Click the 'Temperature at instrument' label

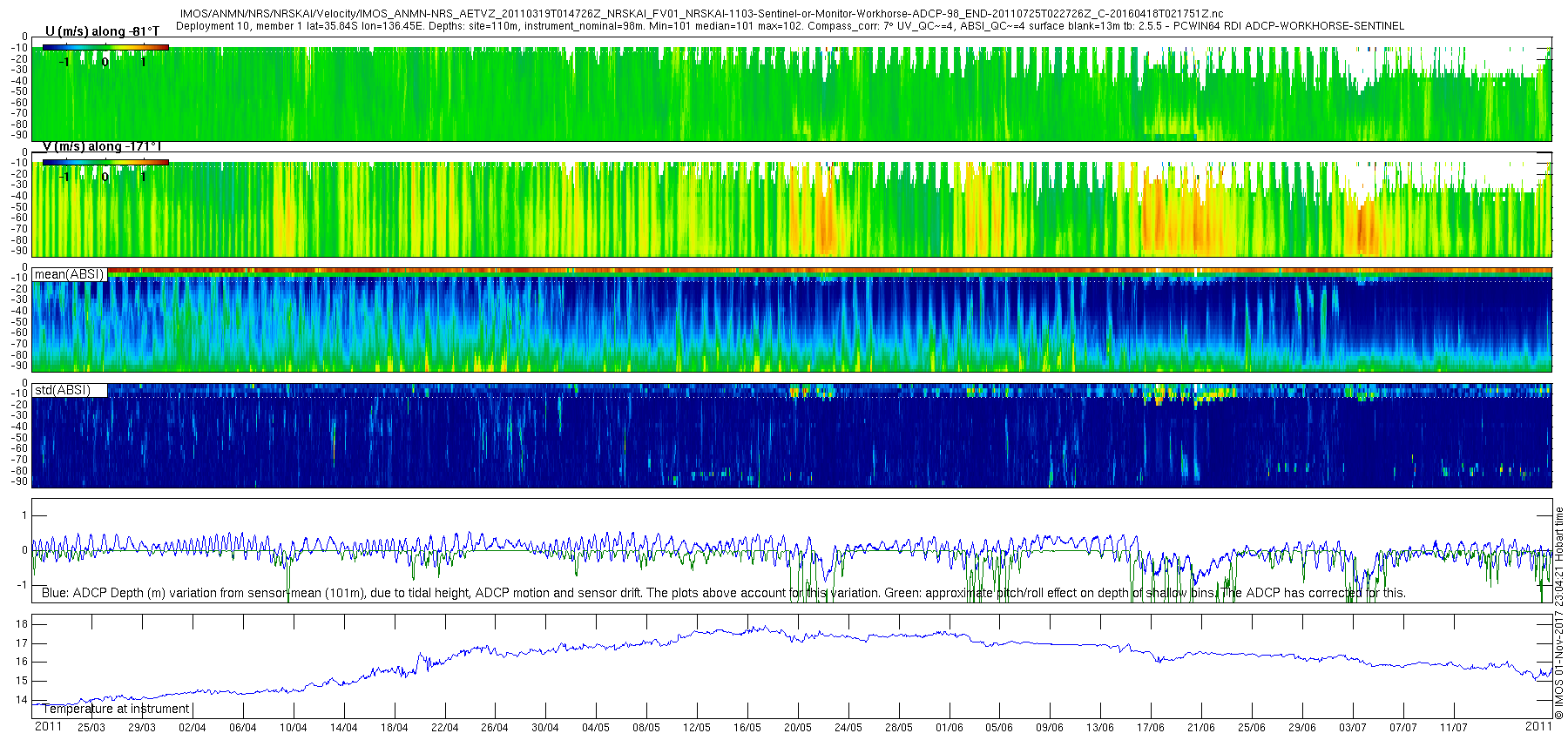(116, 709)
